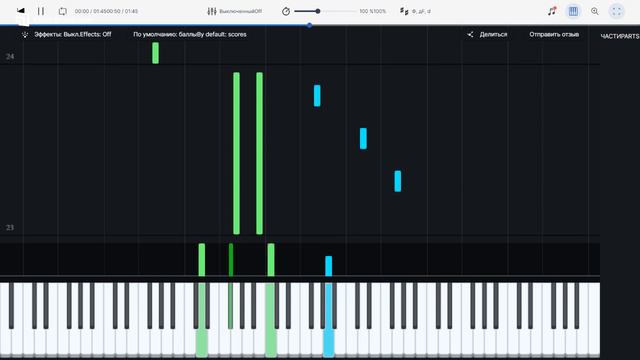Select the short green note beside measure 24

click(156, 53)
